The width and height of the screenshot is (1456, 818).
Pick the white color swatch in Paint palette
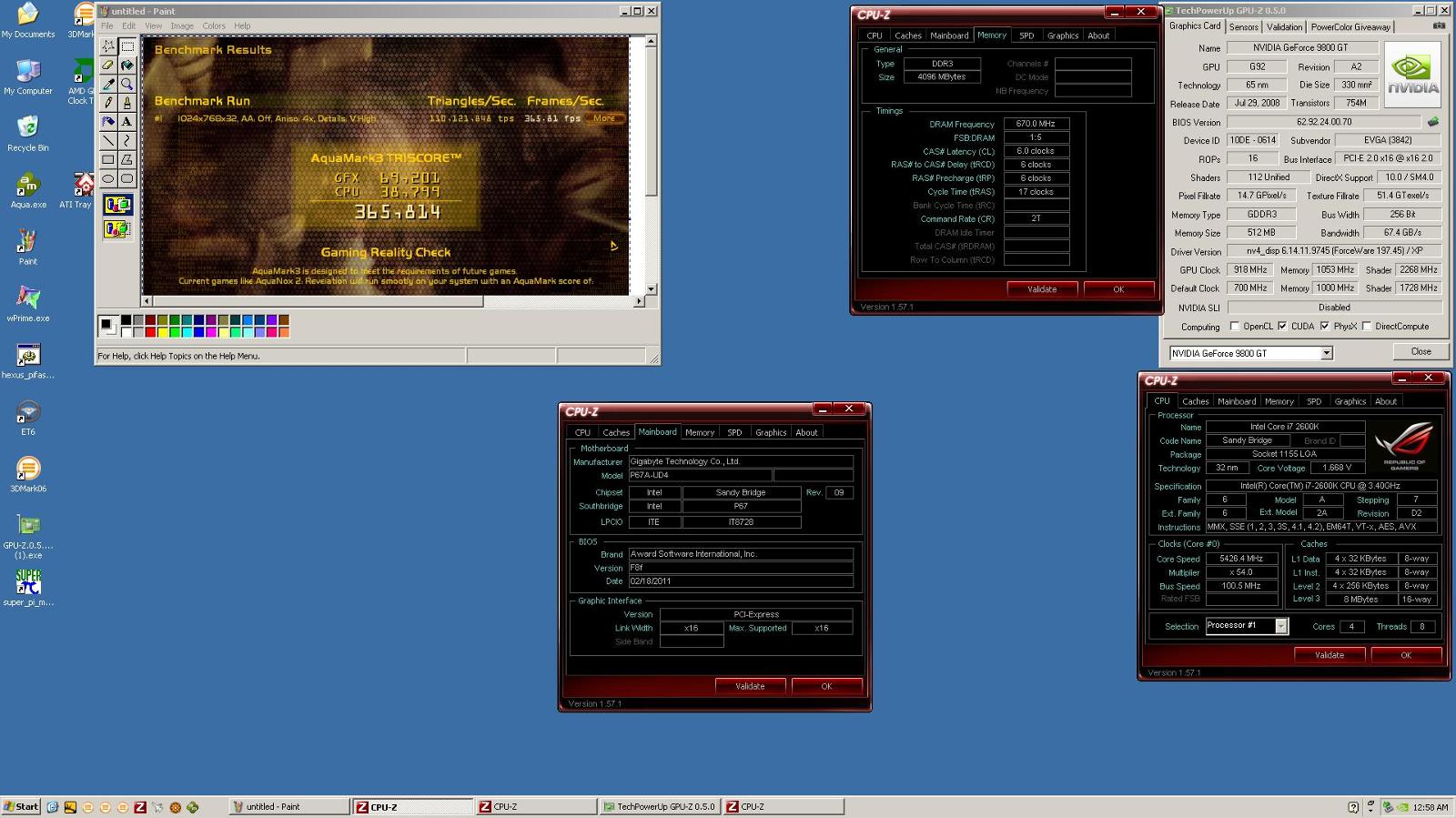[x=126, y=332]
